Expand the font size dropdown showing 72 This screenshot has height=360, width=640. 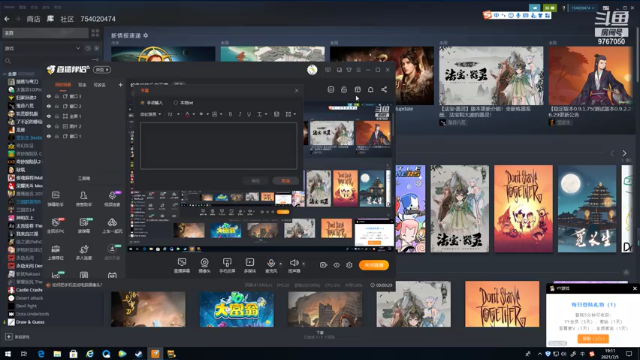point(173,114)
